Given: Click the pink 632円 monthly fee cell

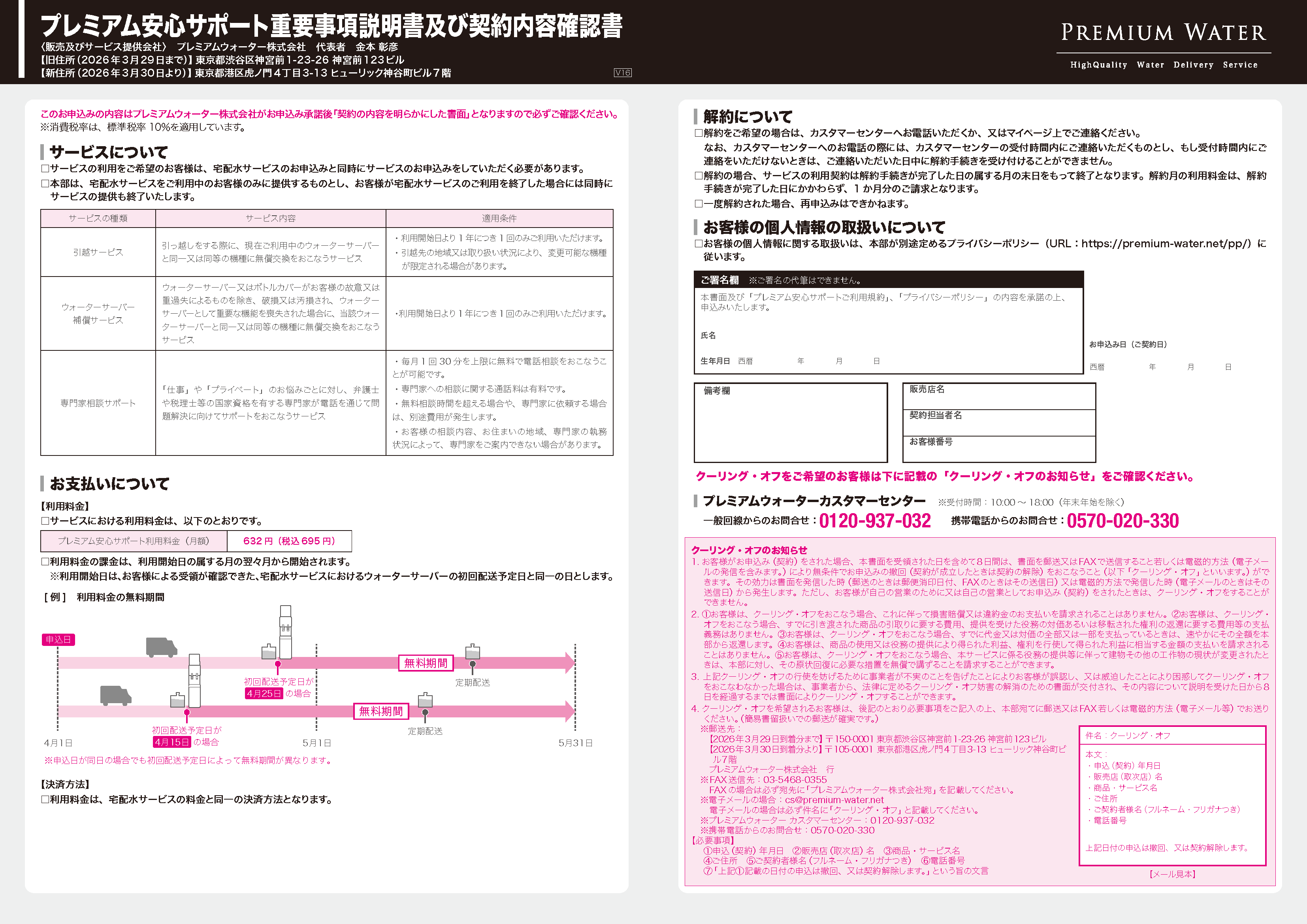Looking at the screenshot, I should tap(289, 541).
